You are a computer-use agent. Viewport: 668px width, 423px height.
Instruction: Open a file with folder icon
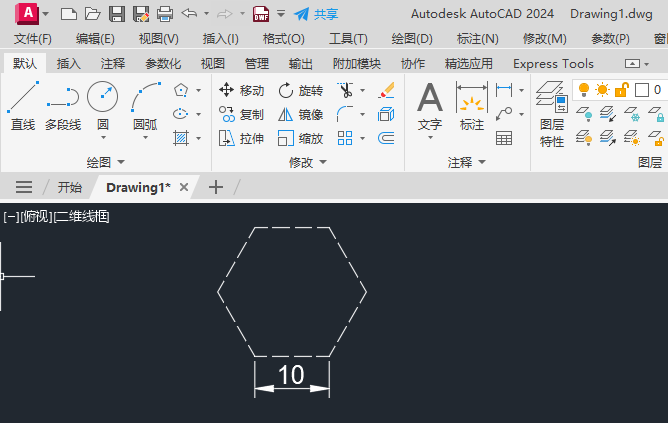(92, 14)
